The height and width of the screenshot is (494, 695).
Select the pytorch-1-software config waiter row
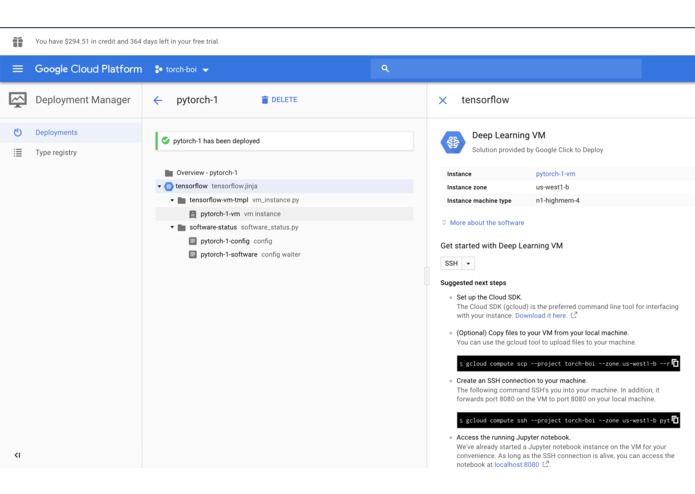[285, 255]
